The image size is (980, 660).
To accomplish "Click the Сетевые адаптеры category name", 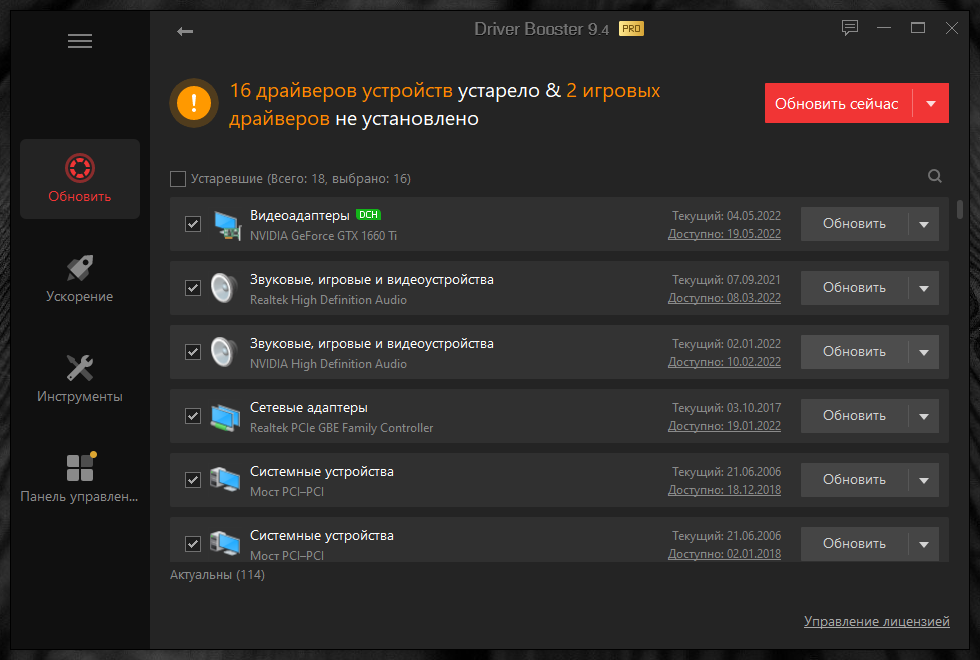I will point(309,408).
